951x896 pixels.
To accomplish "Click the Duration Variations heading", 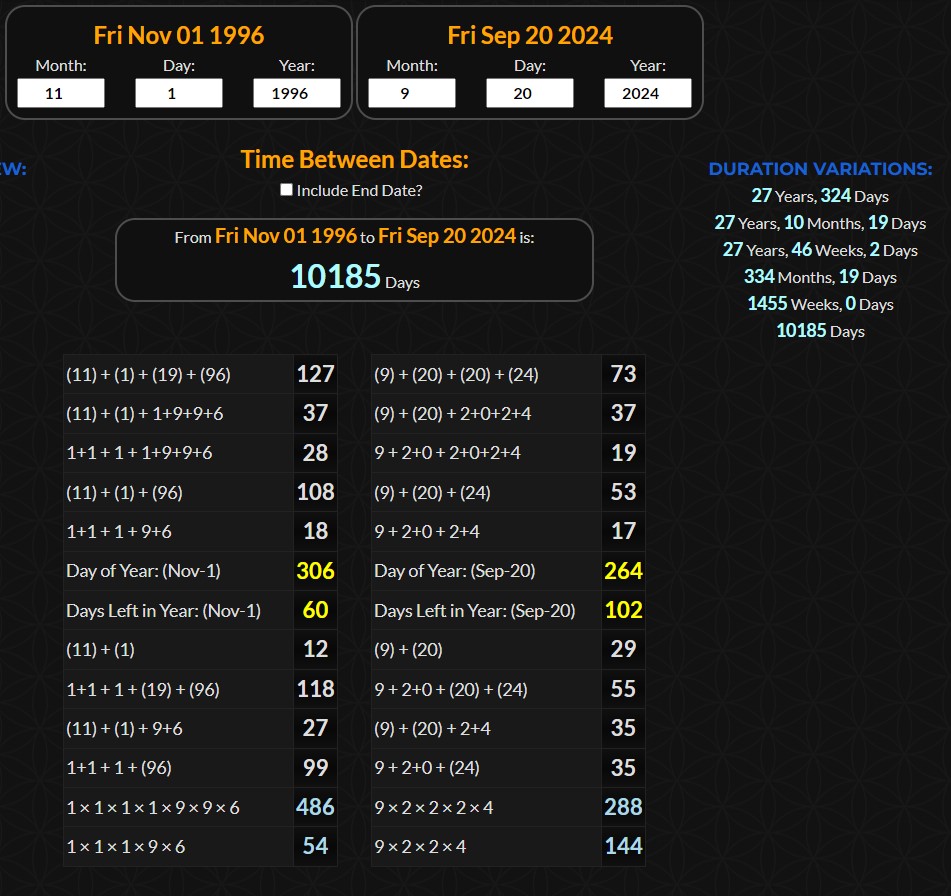I will (820, 169).
